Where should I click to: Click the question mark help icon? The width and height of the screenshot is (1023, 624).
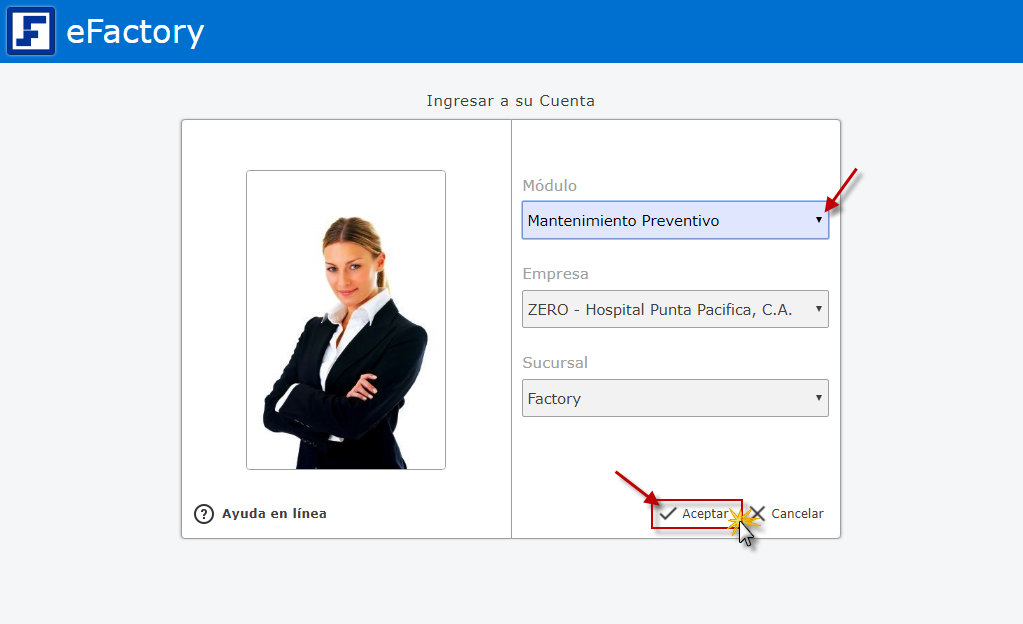[204, 514]
